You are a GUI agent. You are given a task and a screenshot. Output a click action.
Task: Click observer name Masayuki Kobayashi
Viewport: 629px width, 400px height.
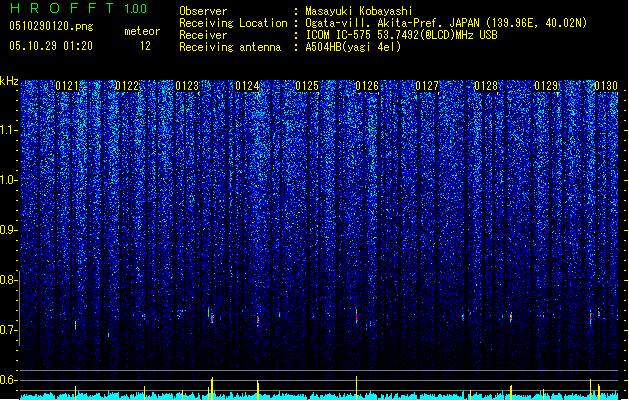pos(359,11)
